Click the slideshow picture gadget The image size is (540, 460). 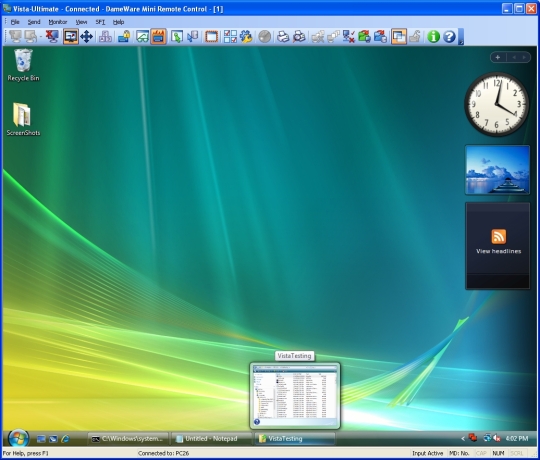498,170
